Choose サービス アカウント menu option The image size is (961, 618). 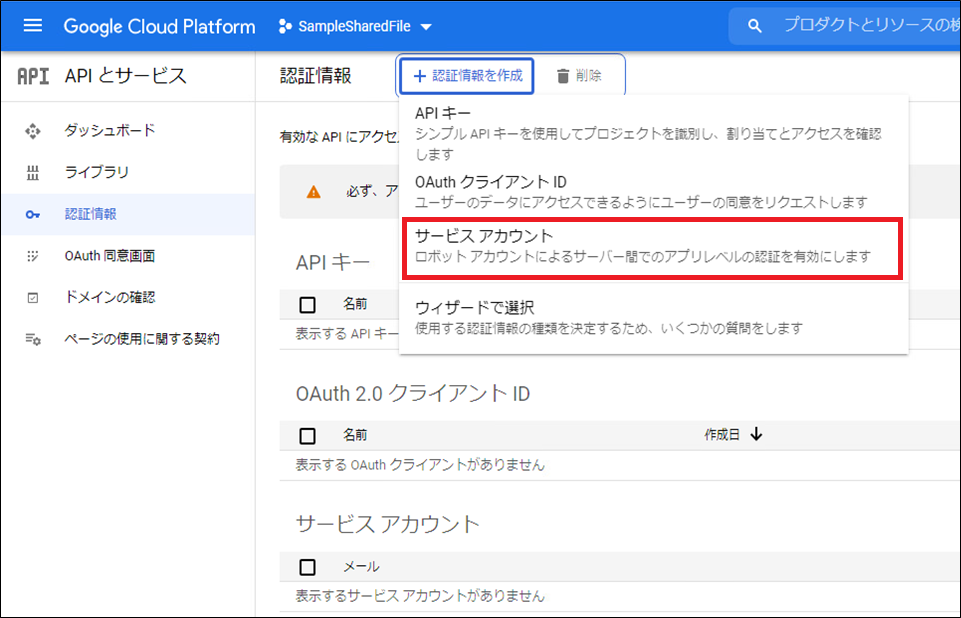click(652, 248)
